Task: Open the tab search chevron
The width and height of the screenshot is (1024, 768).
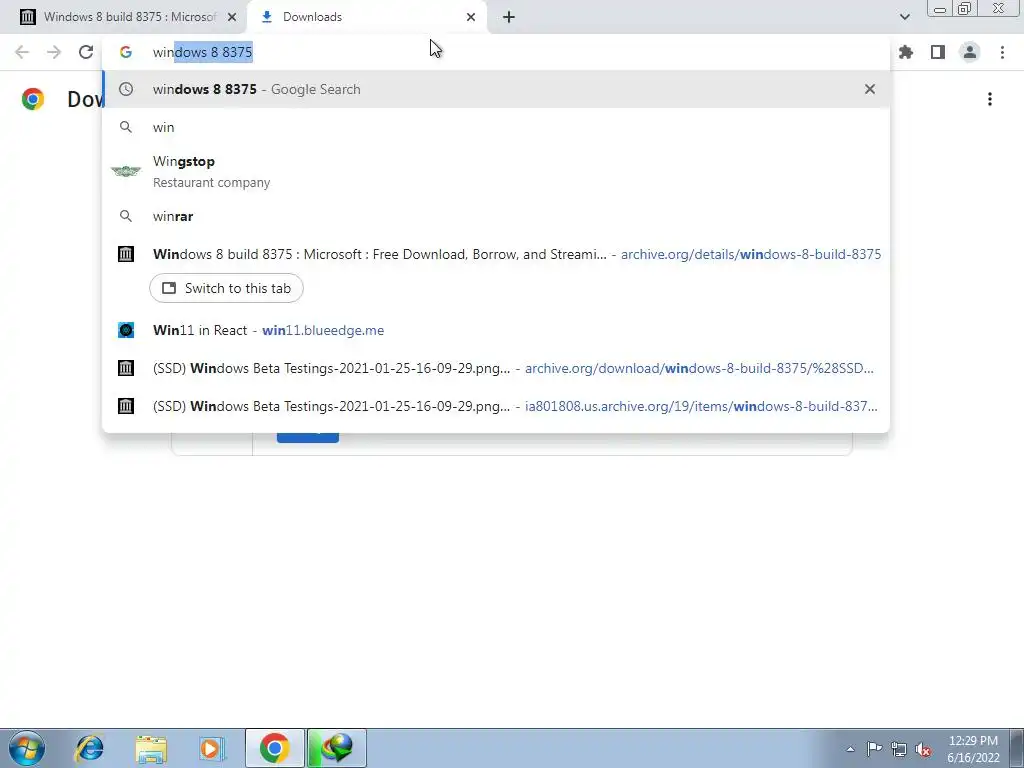Action: pos(904,17)
